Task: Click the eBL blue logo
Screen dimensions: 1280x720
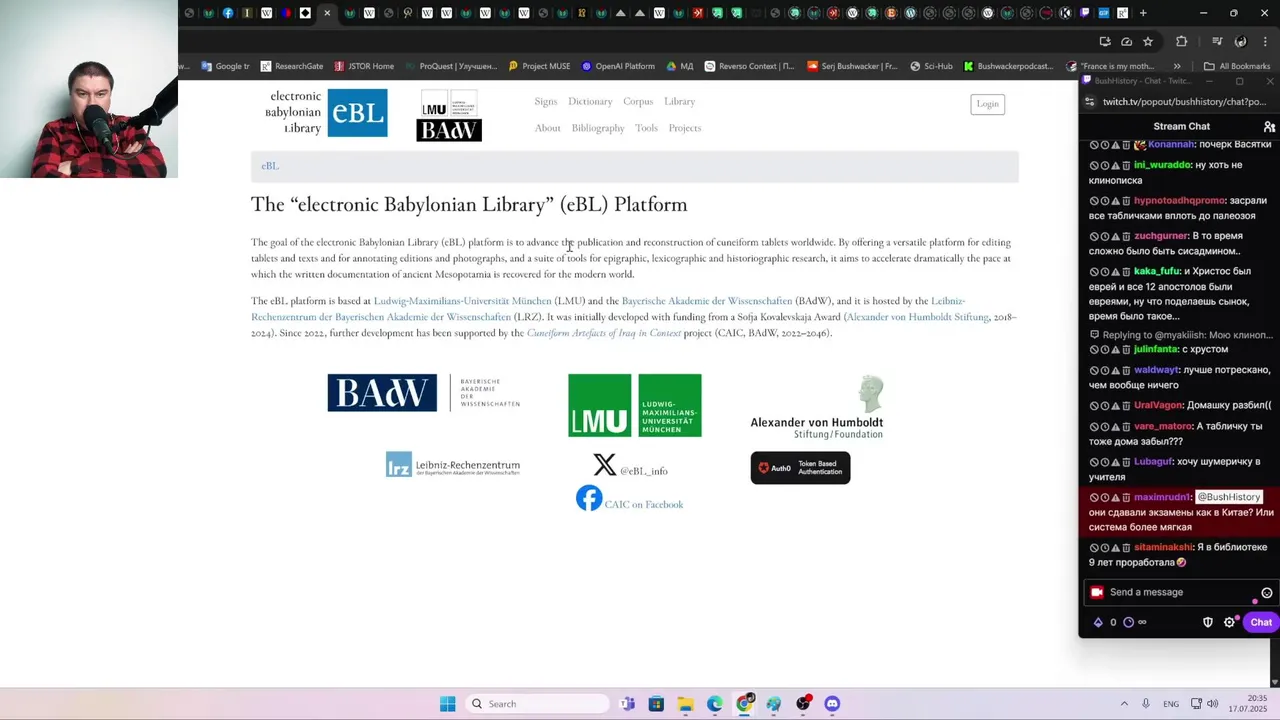Action: pyautogui.click(x=358, y=113)
